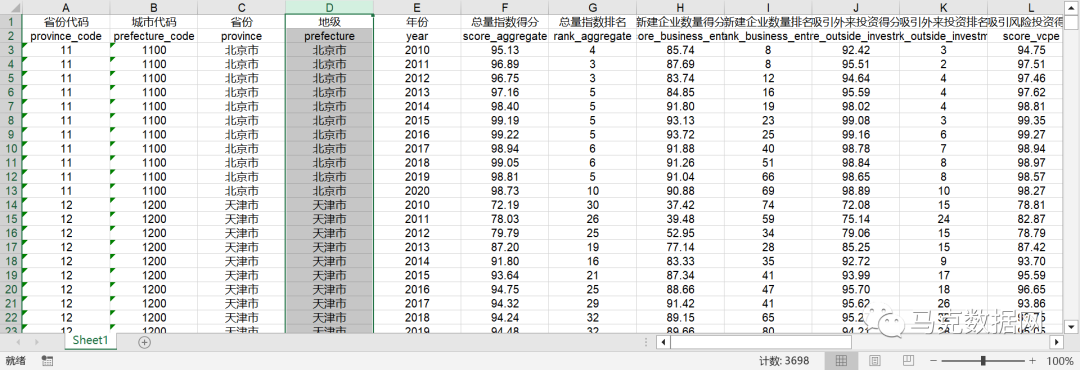The image size is (1080, 370).
Task: Click next sheet navigation arrow
Action: click(x=37, y=341)
